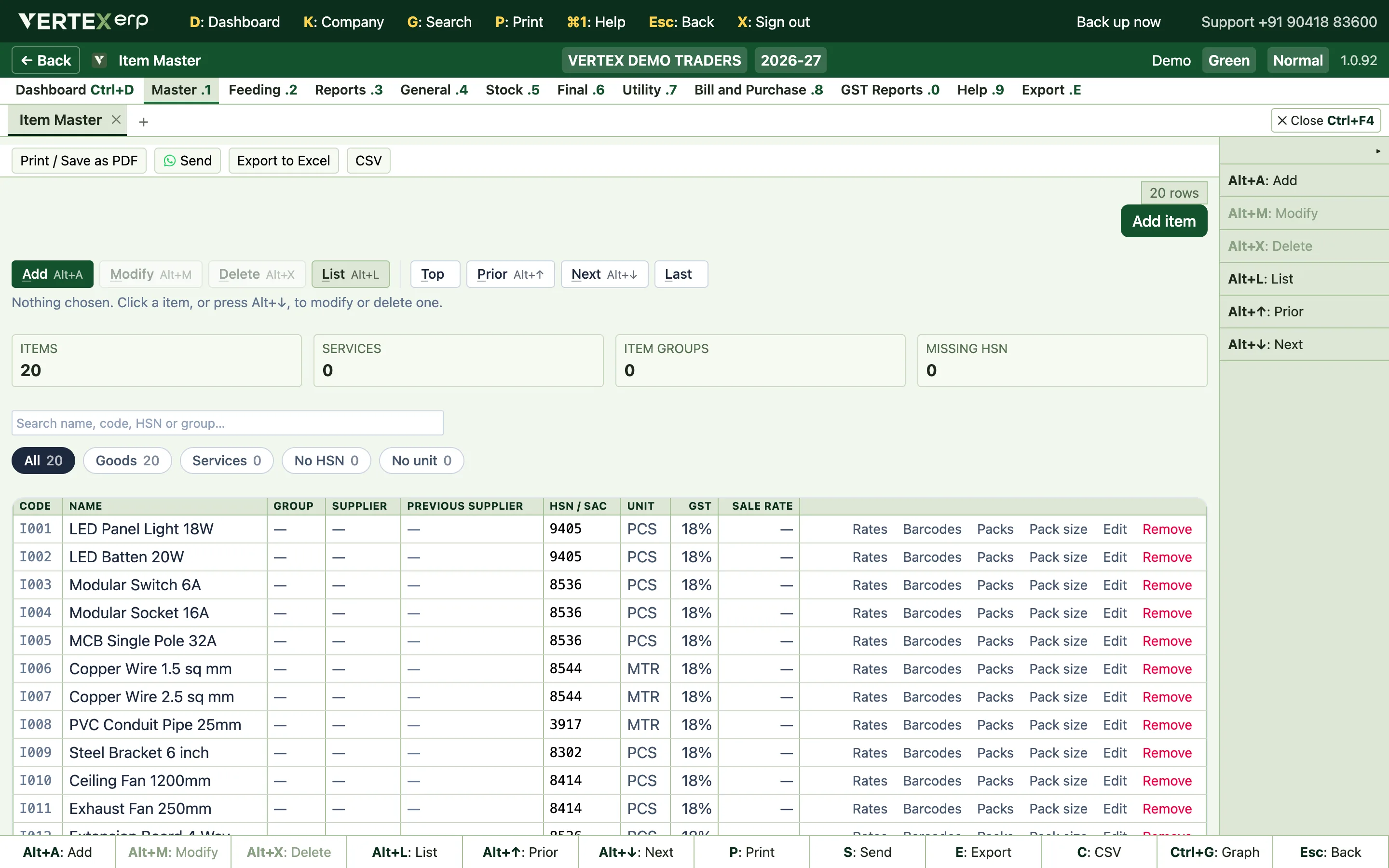Select the Goods 20 filter chip

coord(127,461)
